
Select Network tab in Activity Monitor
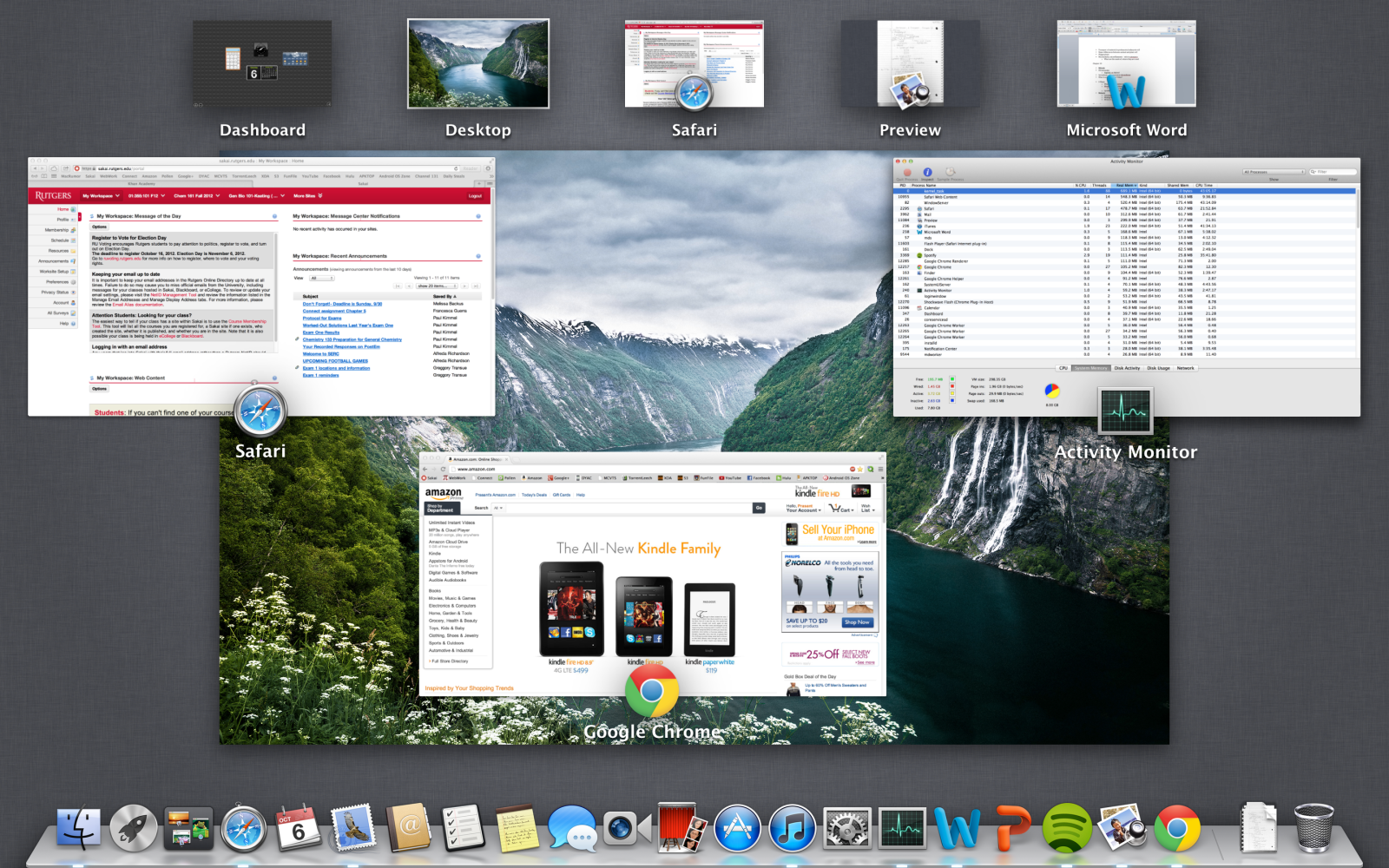coord(1185,368)
